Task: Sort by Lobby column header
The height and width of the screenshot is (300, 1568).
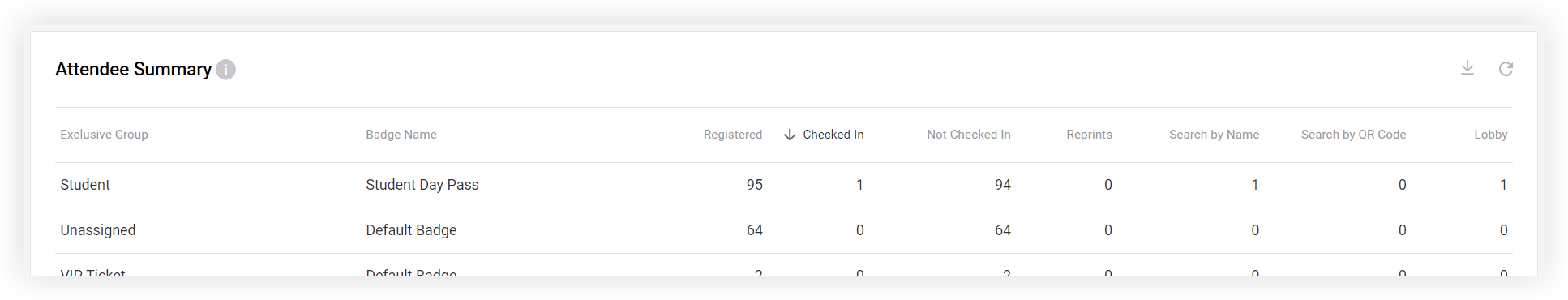Action: (x=1490, y=135)
